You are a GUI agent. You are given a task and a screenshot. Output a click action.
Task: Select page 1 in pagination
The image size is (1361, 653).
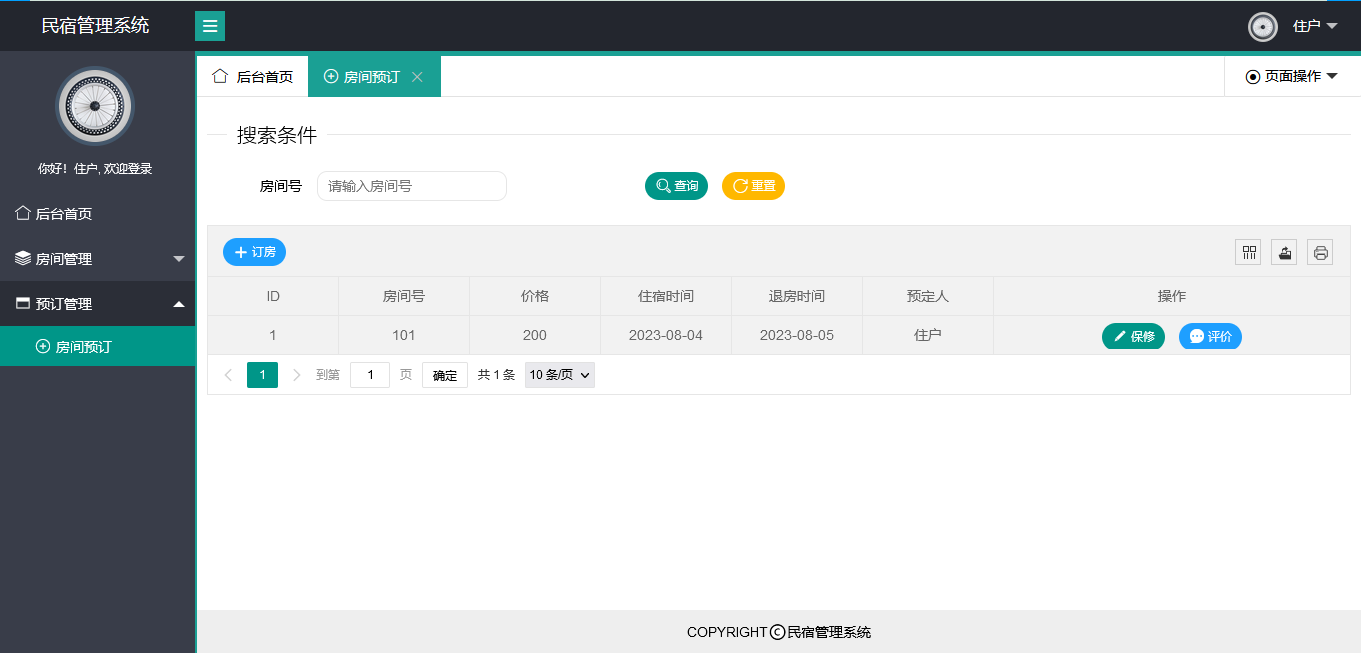pyautogui.click(x=262, y=375)
